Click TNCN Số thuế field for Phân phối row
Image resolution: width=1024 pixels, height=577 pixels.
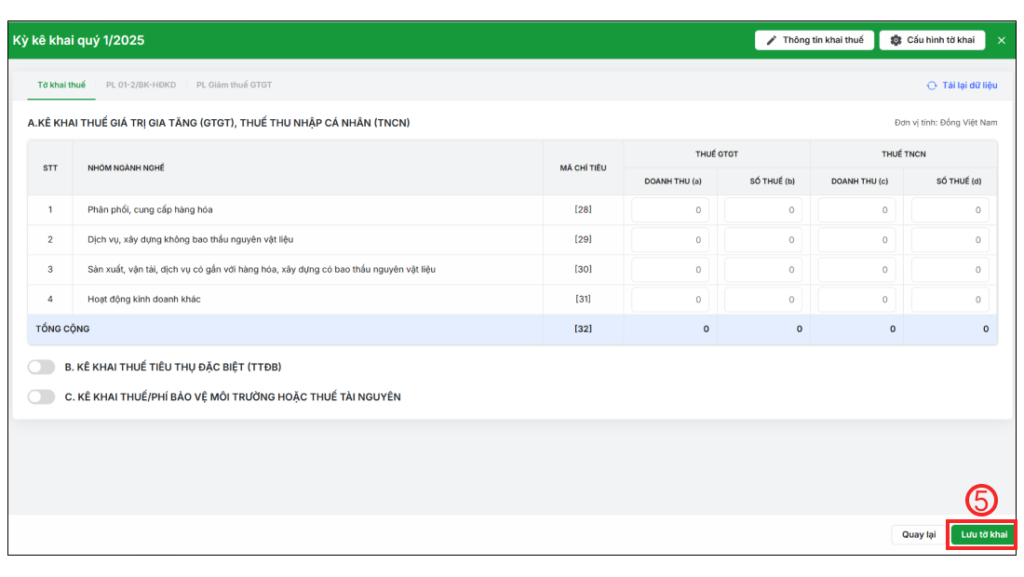pos(950,210)
